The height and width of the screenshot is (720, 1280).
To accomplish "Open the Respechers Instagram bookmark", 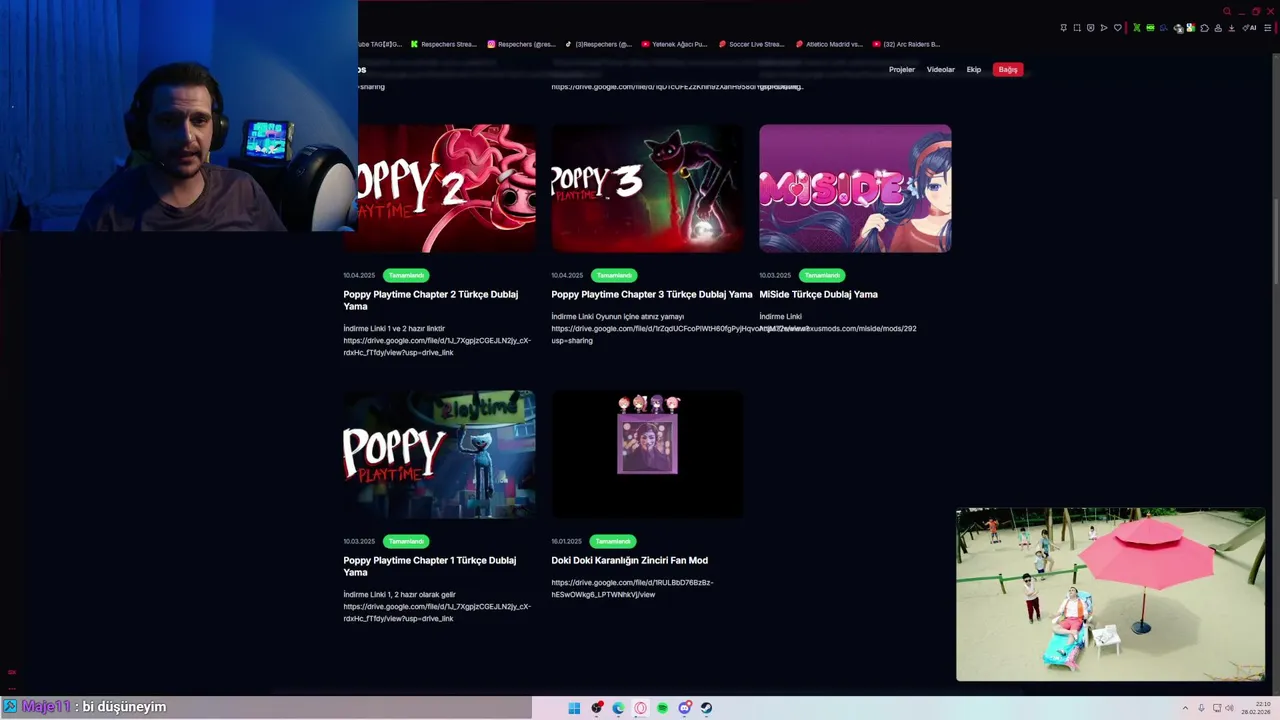I will point(521,44).
